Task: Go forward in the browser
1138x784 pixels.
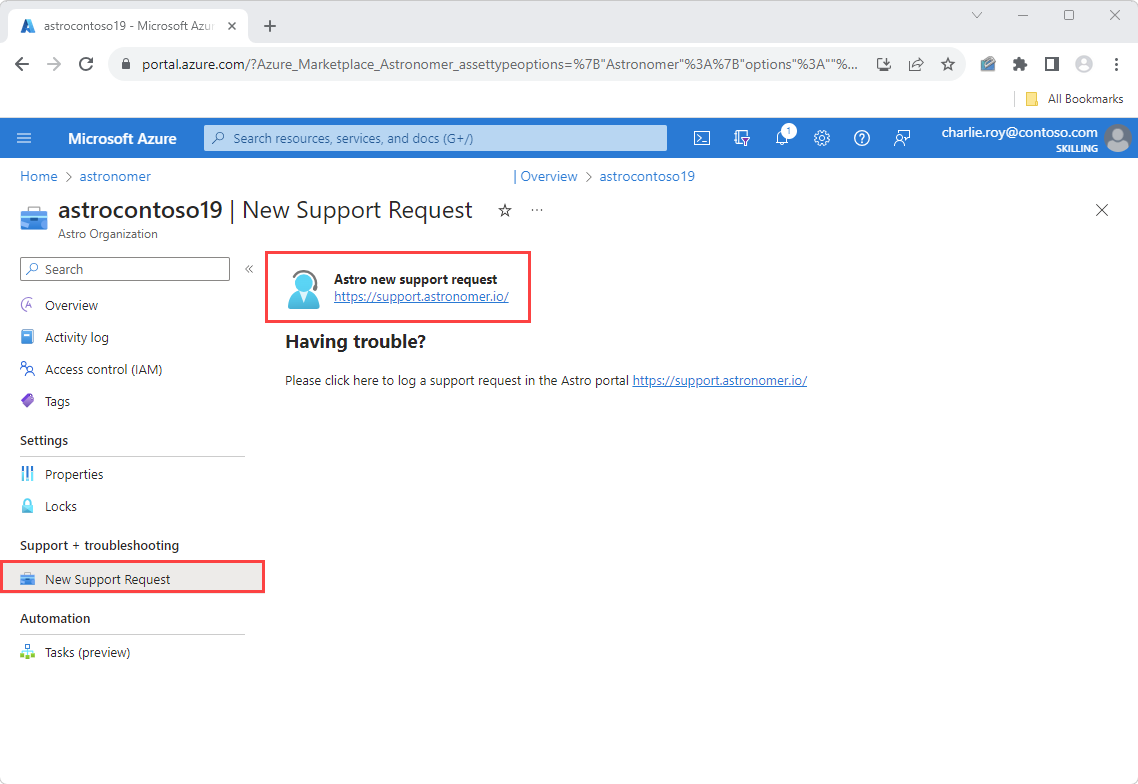Action: tap(54, 64)
